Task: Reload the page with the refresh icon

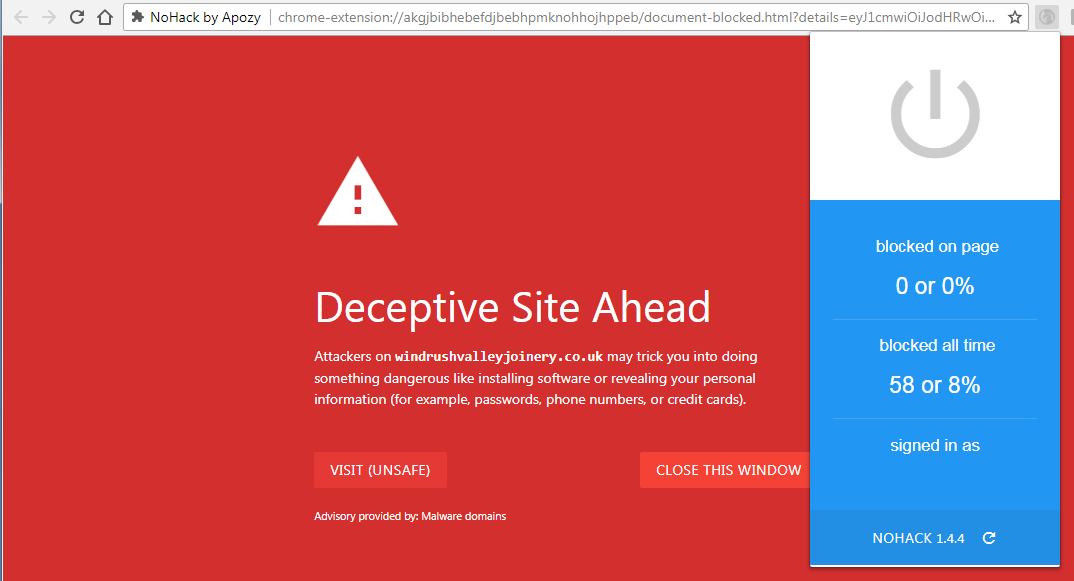Action: click(77, 17)
